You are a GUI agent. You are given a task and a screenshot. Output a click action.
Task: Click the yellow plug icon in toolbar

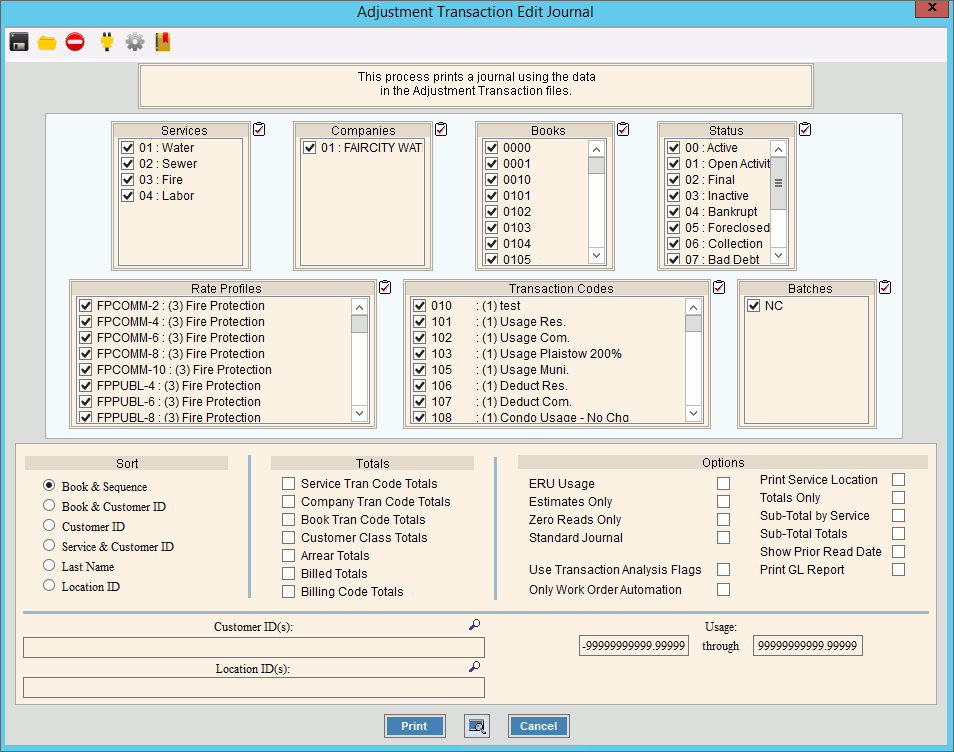(106, 42)
